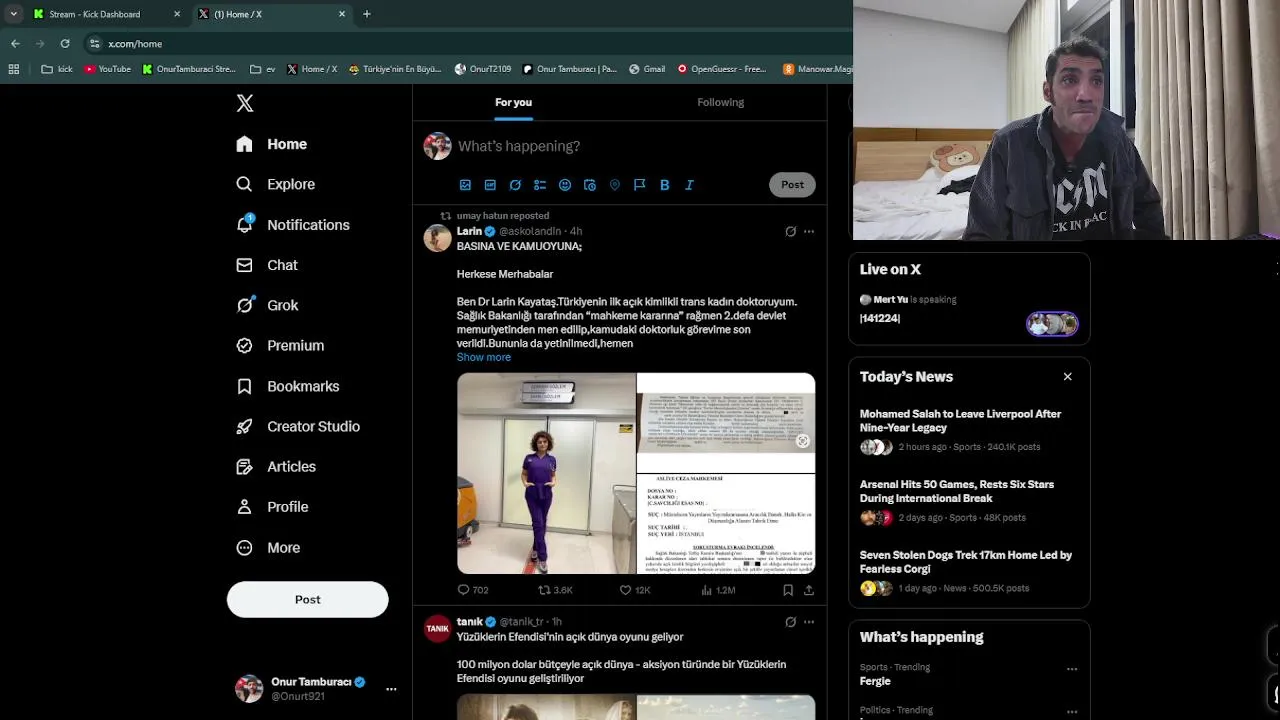Switch to the Following tab

tap(720, 102)
